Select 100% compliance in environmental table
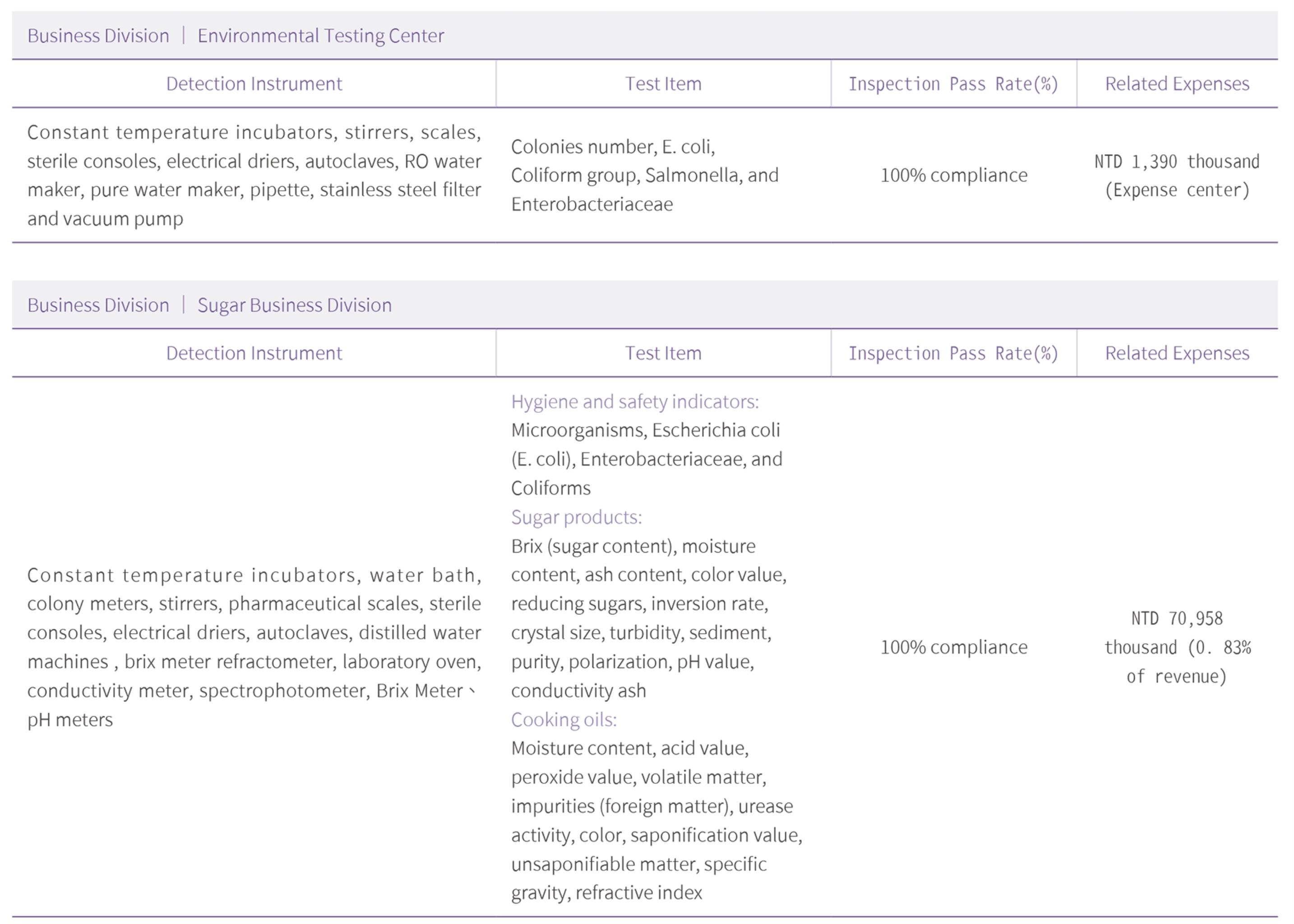Screen dimensions: 1294x924 (x=954, y=175)
